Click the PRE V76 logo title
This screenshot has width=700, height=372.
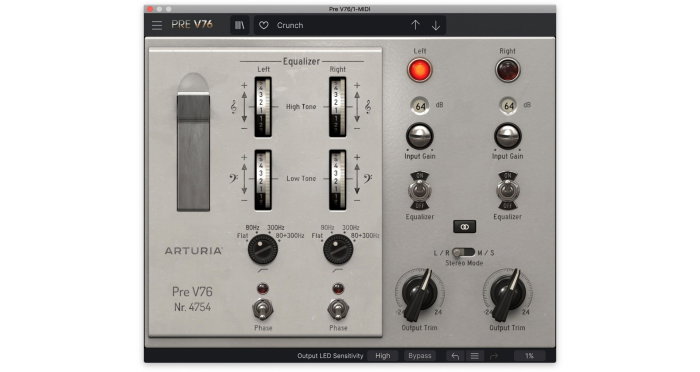[x=192, y=25]
